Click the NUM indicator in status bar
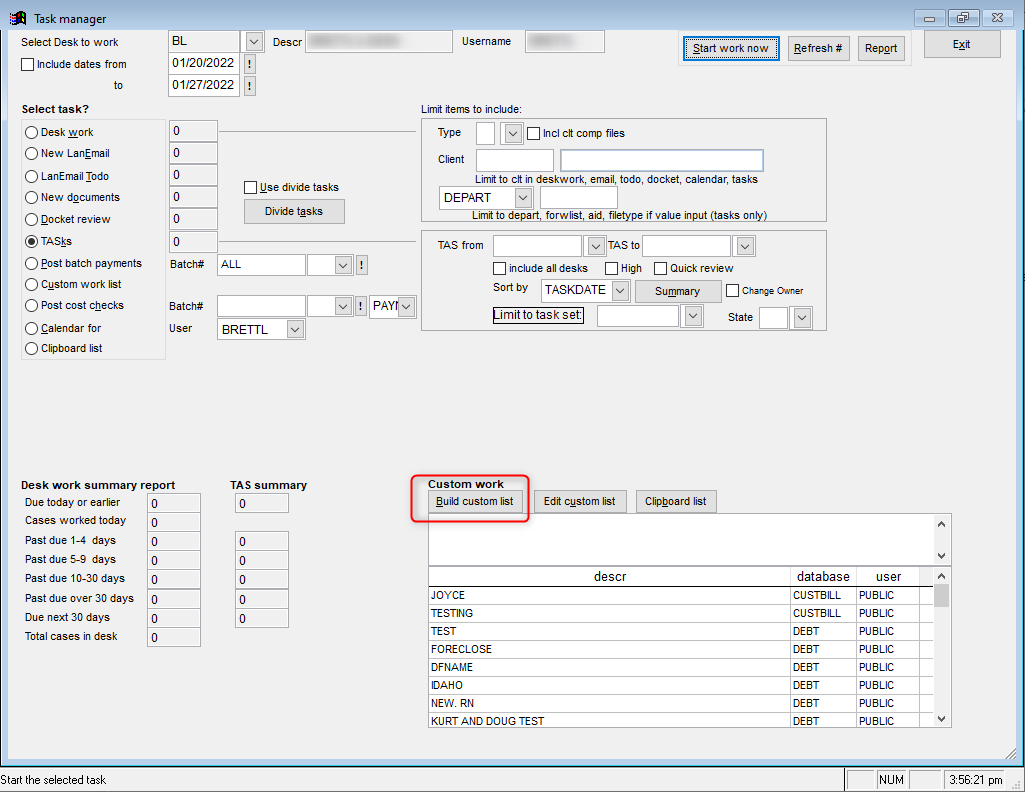The image size is (1025, 792). coord(891,780)
